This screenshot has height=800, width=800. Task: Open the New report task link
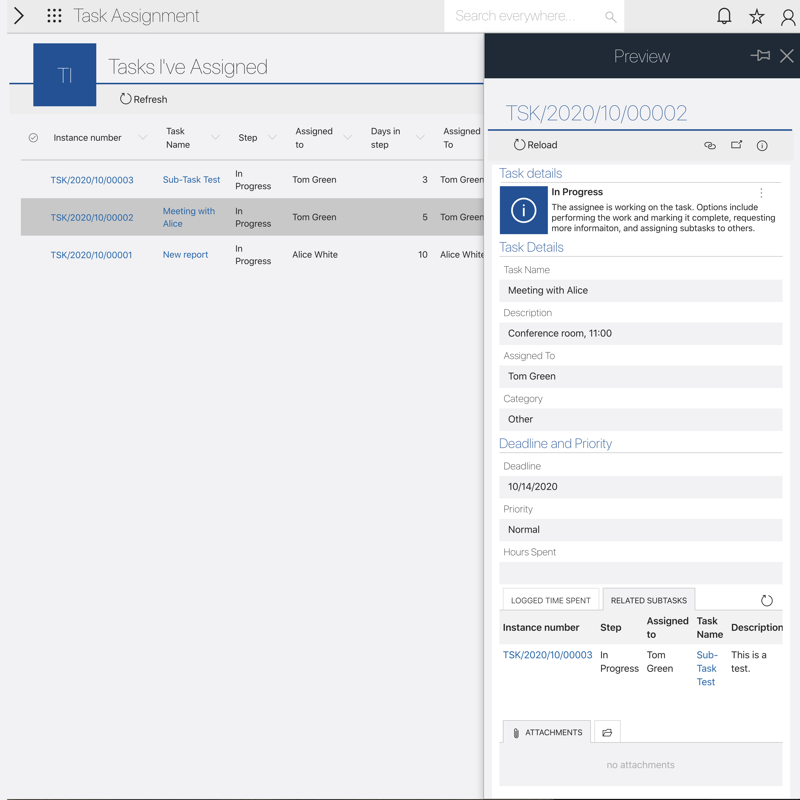click(185, 255)
